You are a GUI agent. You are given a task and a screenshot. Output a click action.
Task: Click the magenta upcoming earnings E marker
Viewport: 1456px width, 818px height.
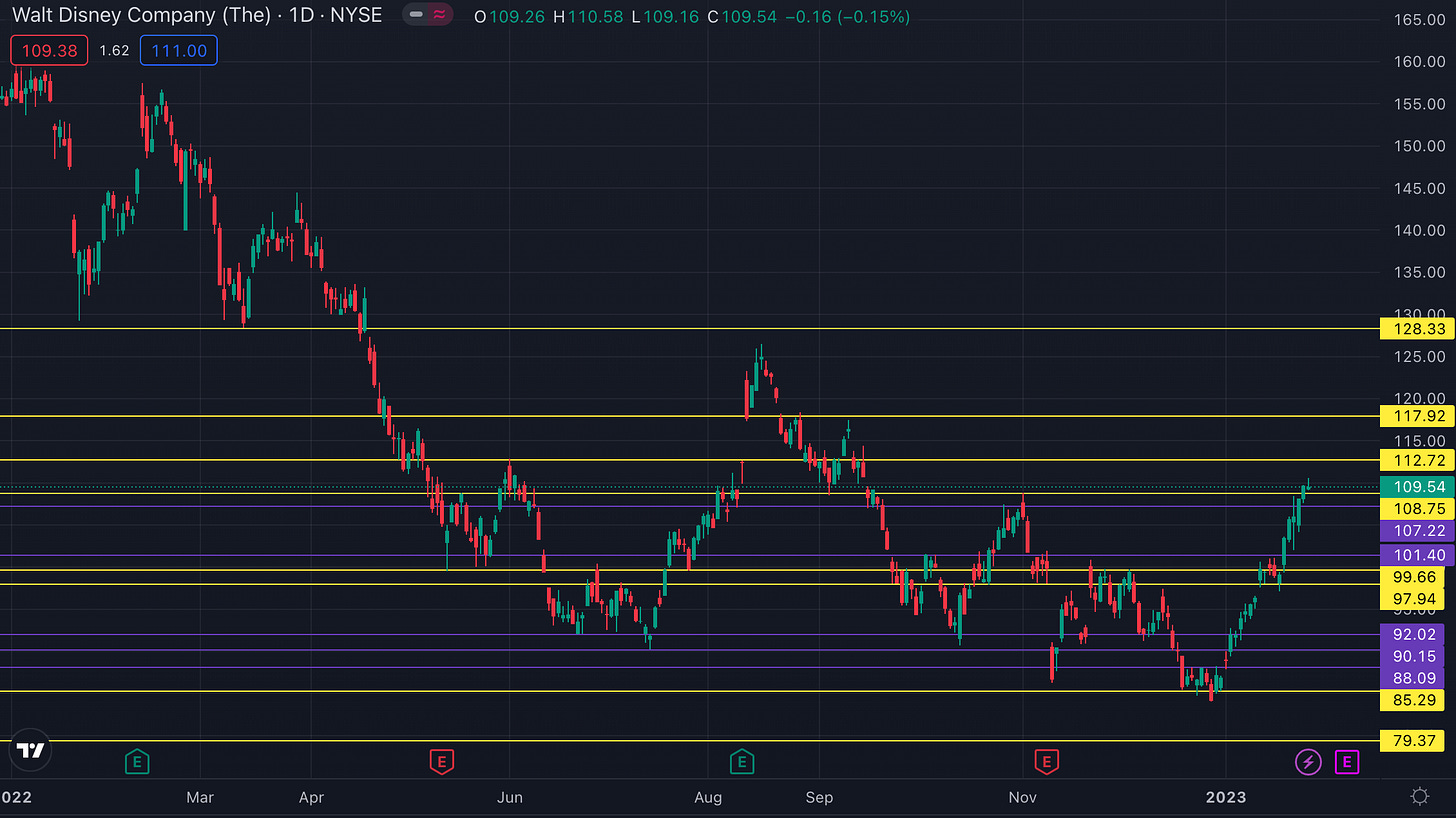(x=1347, y=763)
